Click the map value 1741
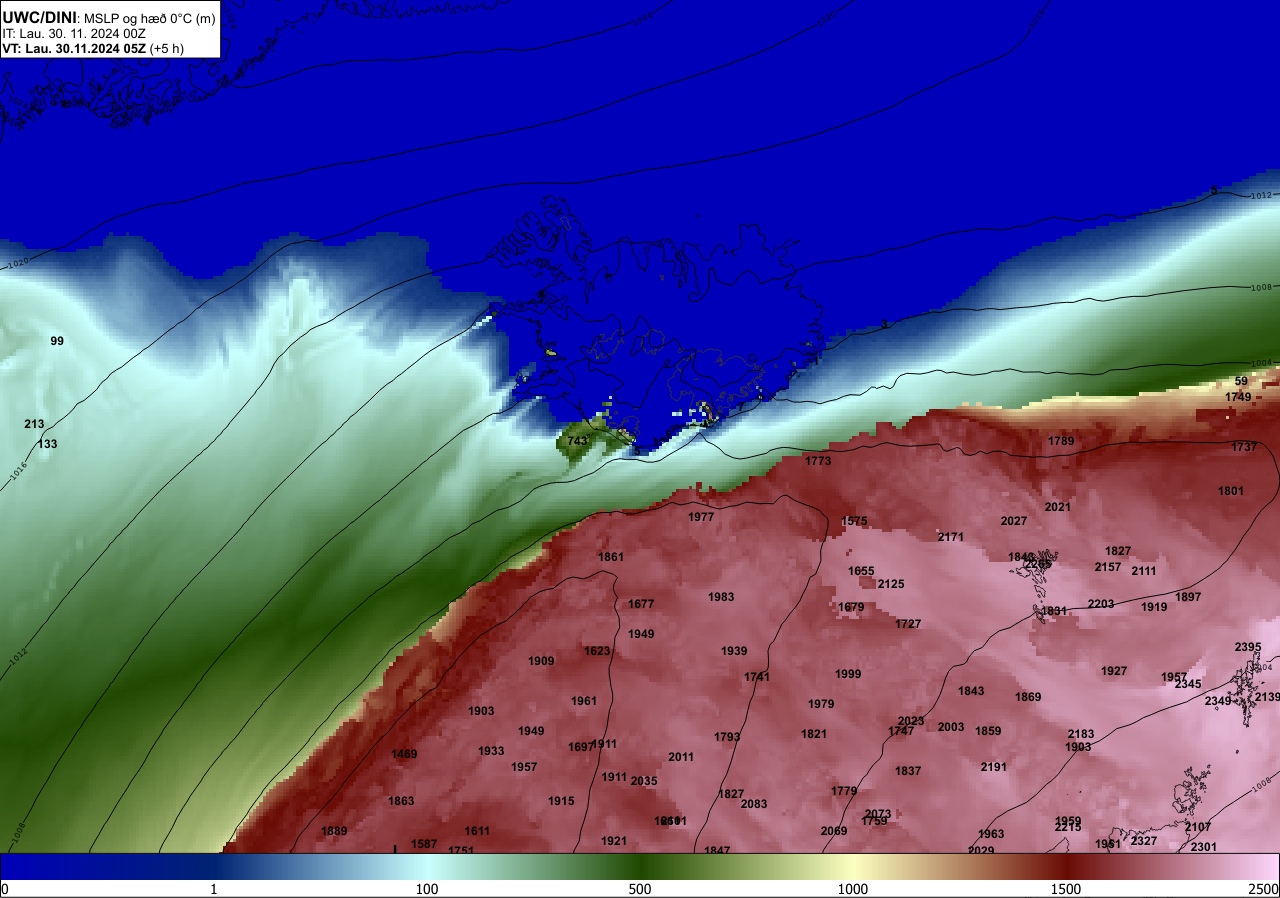Viewport: 1280px width, 898px height. 757,677
